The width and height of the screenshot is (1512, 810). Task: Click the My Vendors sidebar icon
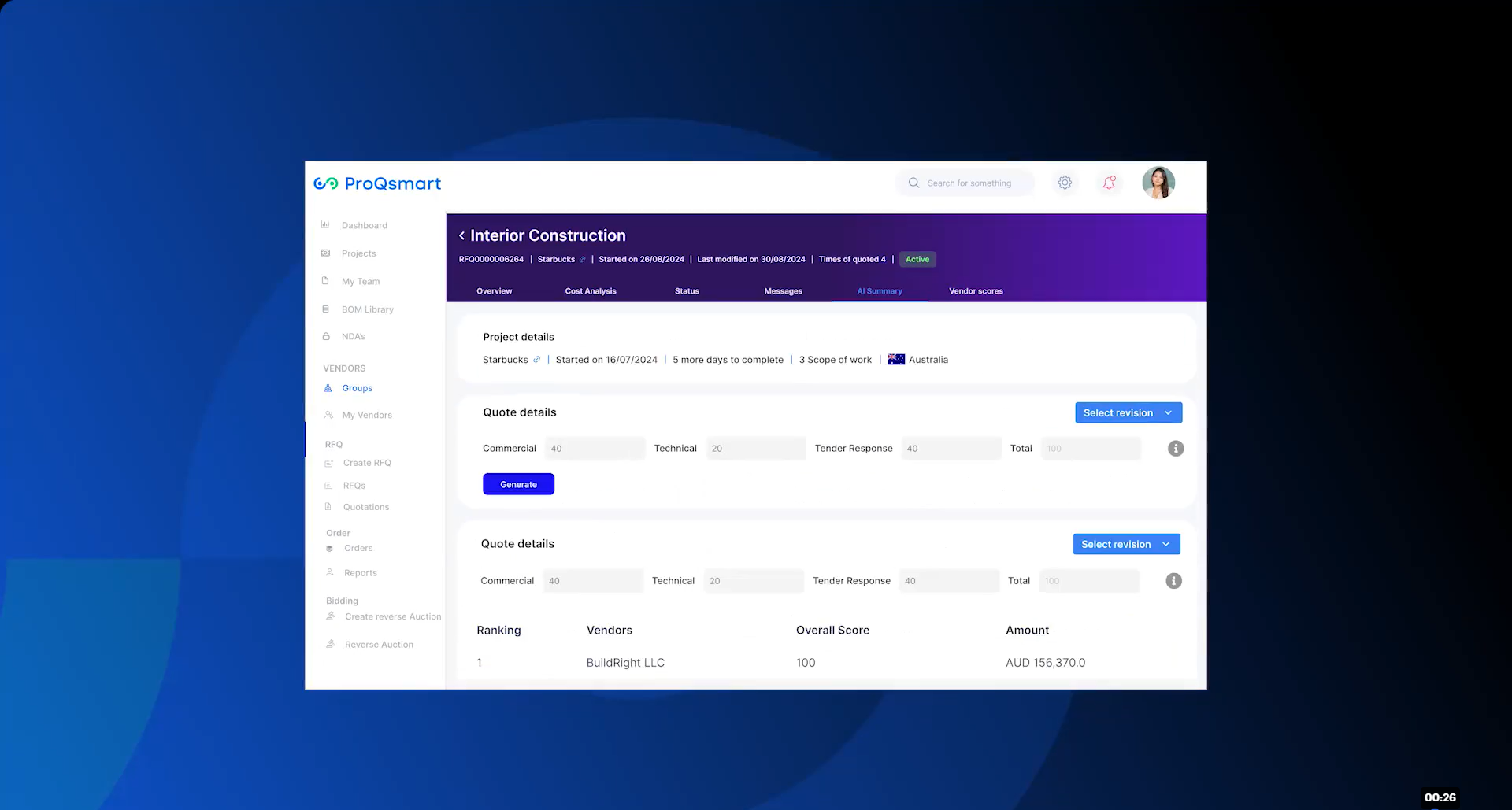328,415
